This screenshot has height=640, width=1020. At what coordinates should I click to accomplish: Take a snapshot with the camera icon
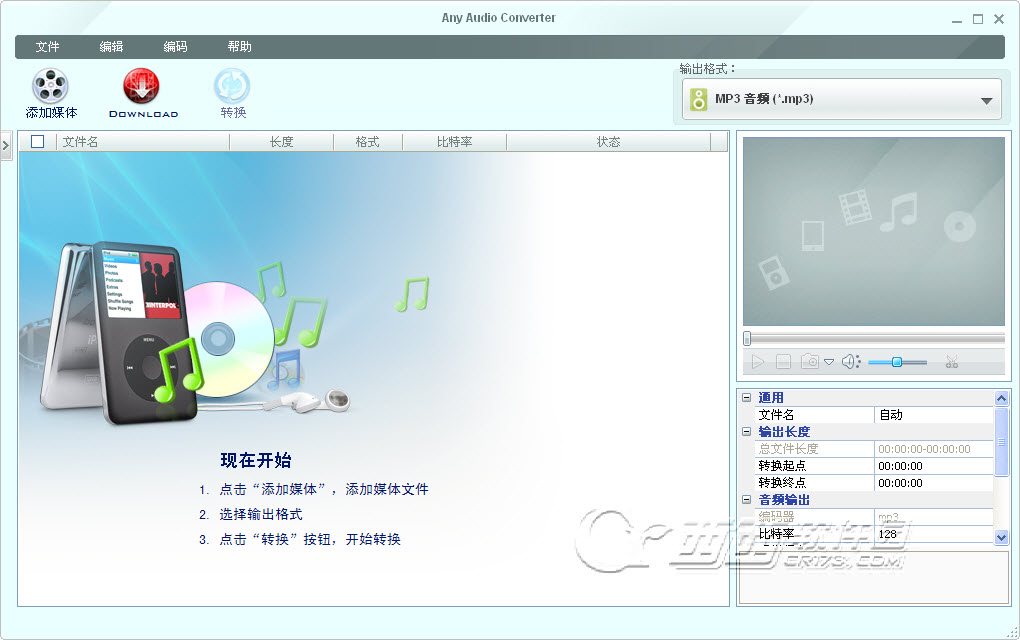point(810,361)
